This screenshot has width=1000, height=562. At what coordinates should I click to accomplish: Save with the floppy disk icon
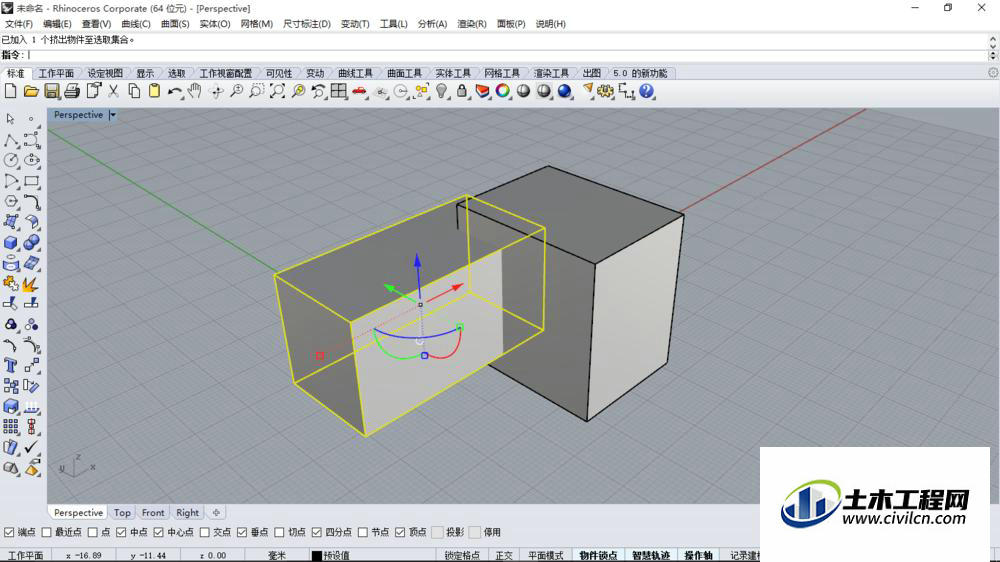[x=52, y=91]
